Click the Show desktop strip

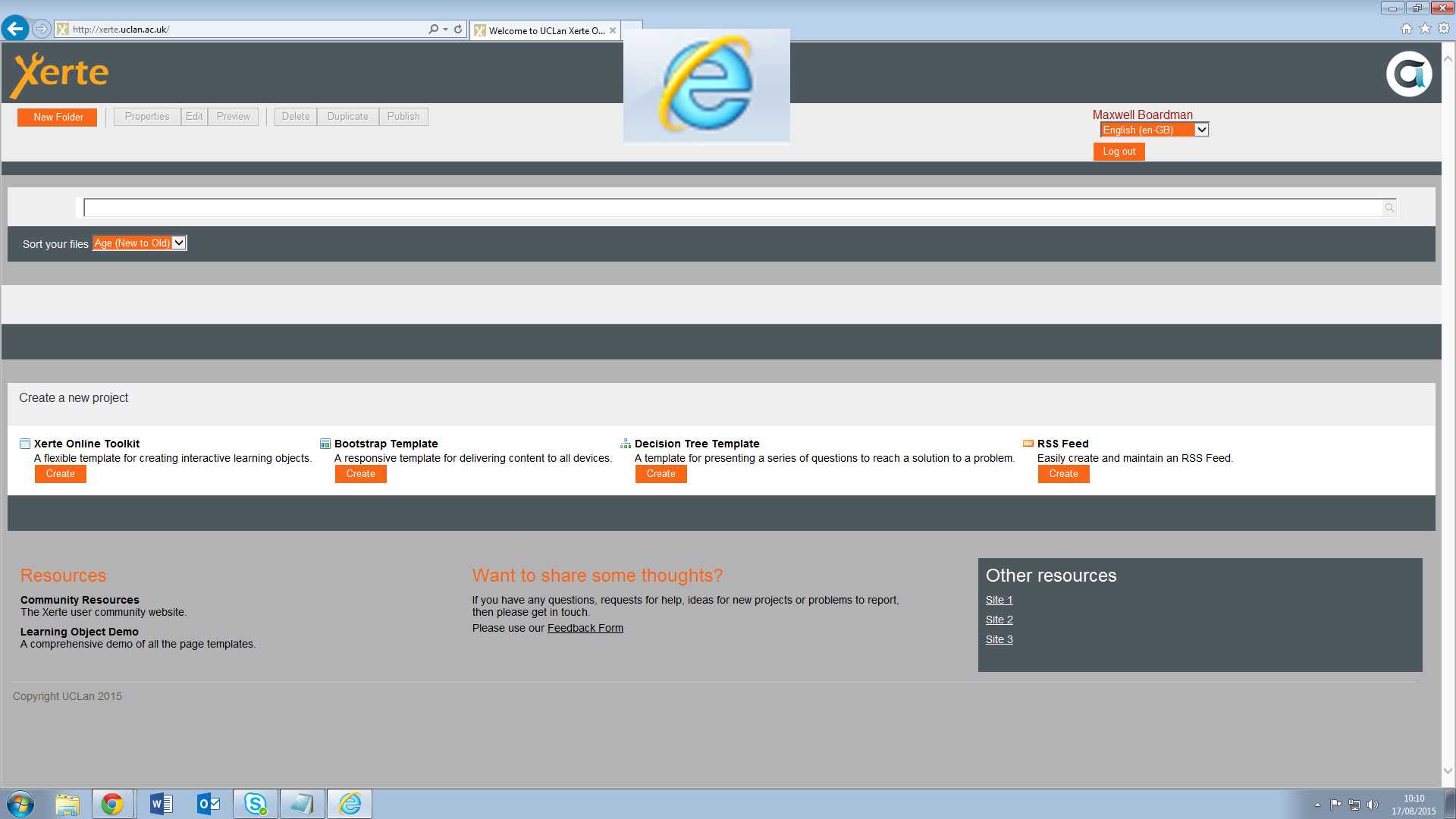point(1451,804)
